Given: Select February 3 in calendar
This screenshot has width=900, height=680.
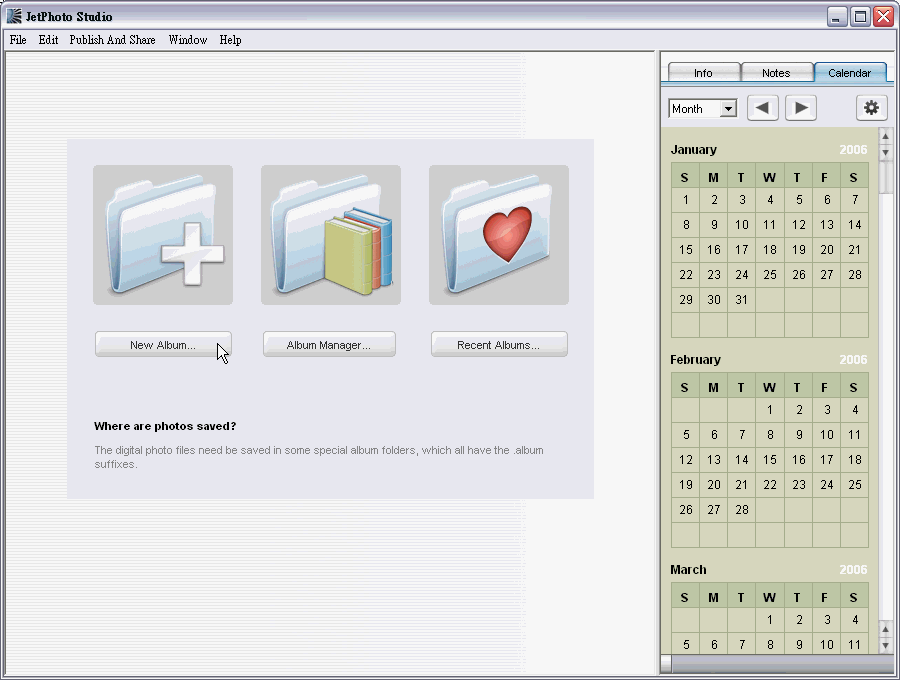Looking at the screenshot, I should pos(826,410).
